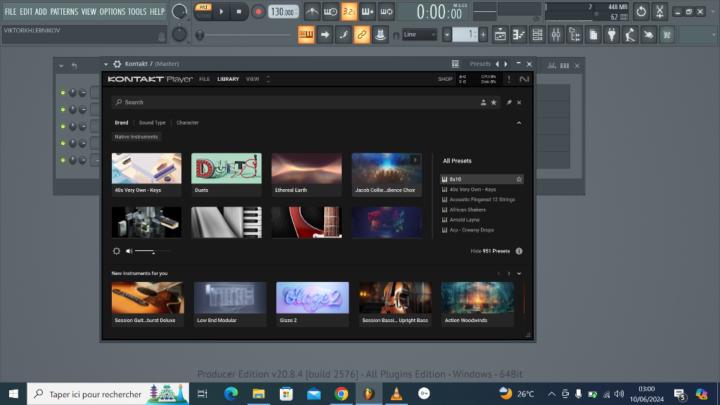
Task: Click the favorites star icon beside search
Action: tap(493, 102)
